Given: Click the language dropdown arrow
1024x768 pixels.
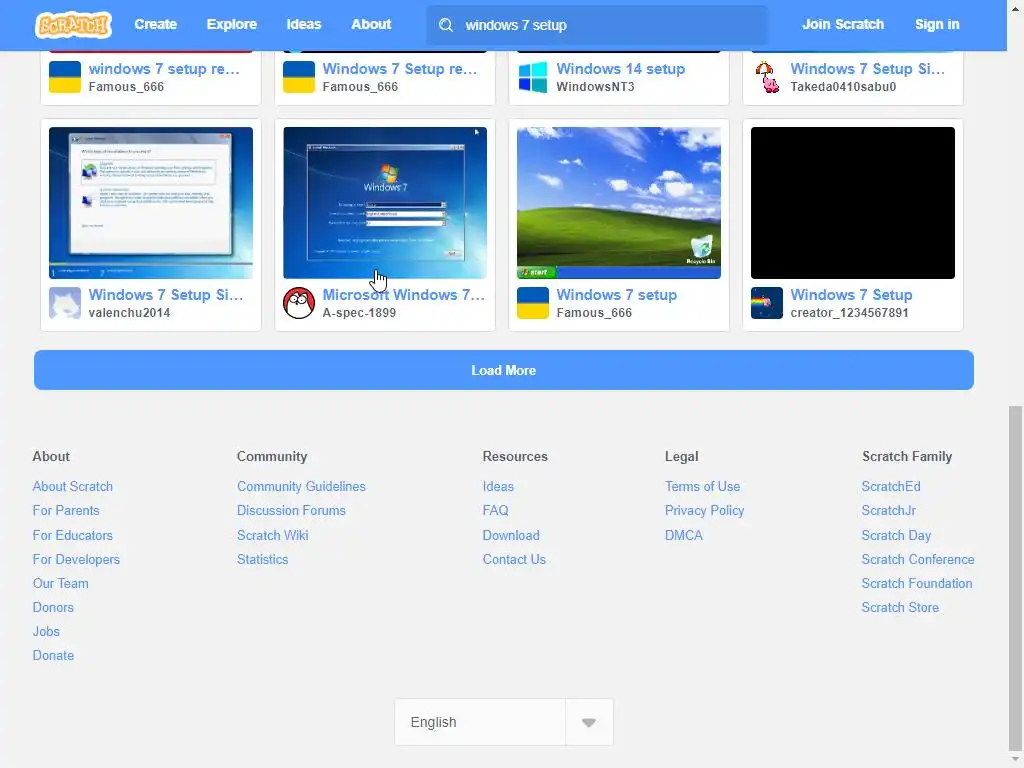Looking at the screenshot, I should click(x=589, y=723).
